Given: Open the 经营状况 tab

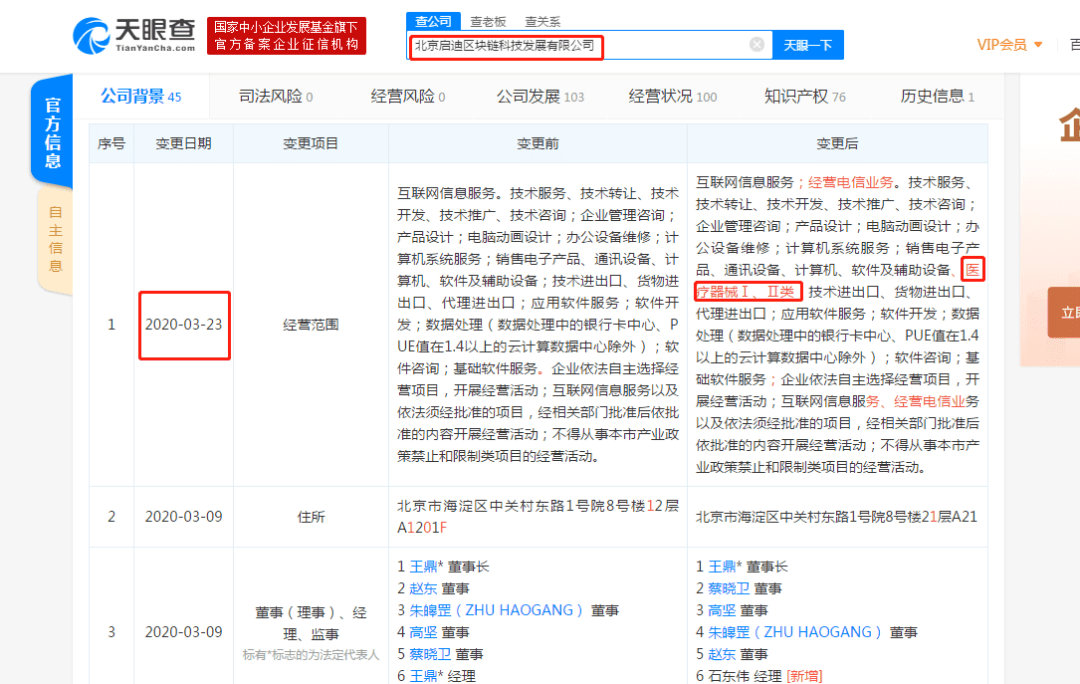Looking at the screenshot, I should (672, 96).
